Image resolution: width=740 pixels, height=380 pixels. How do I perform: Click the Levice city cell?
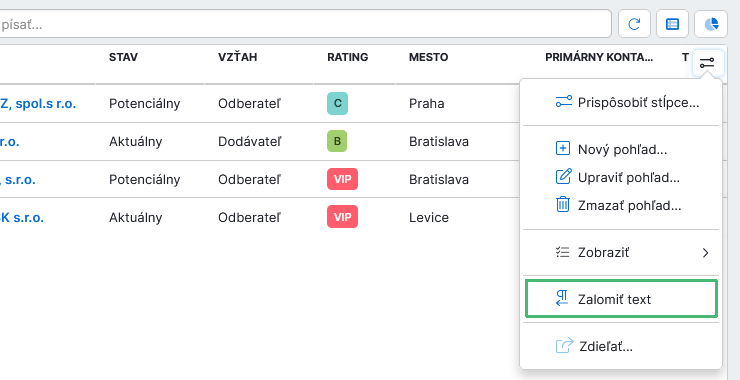(x=429, y=218)
